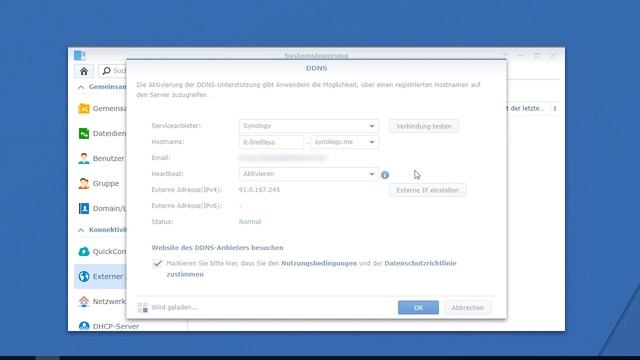Click the search magnifier icon
This screenshot has width=640, height=360.
click(x=107, y=71)
